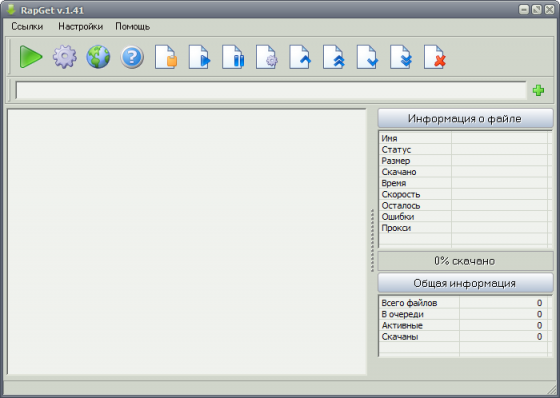Click the URL input field

[x=271, y=90]
